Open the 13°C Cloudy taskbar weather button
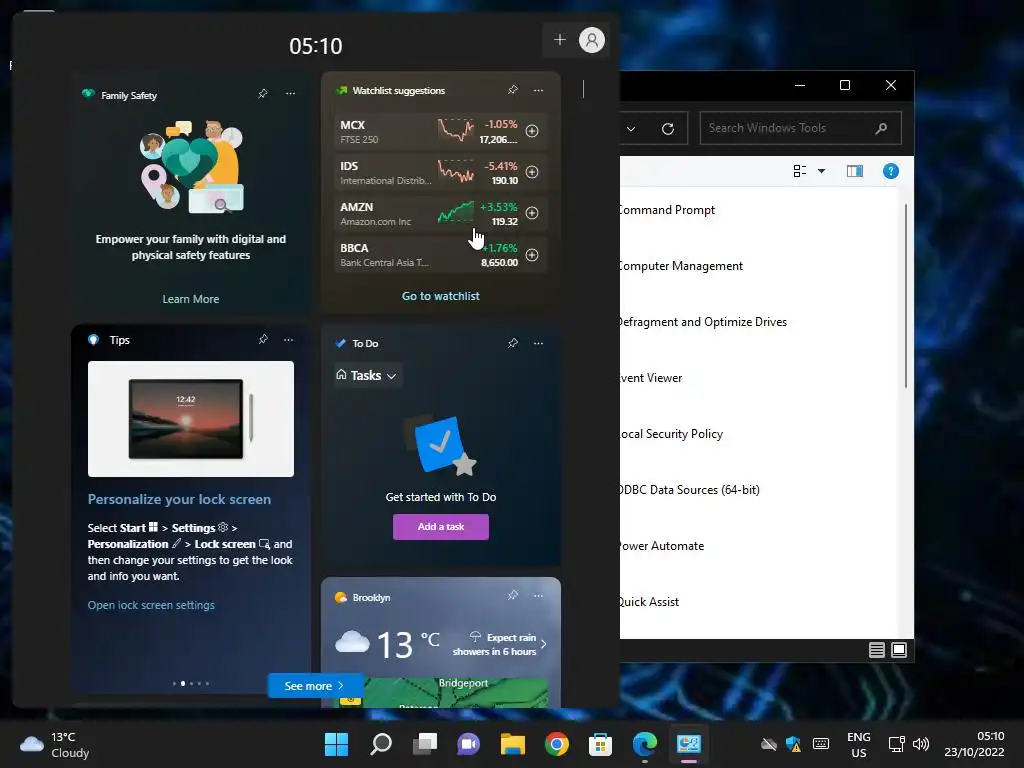This screenshot has width=1024, height=768. click(55, 744)
